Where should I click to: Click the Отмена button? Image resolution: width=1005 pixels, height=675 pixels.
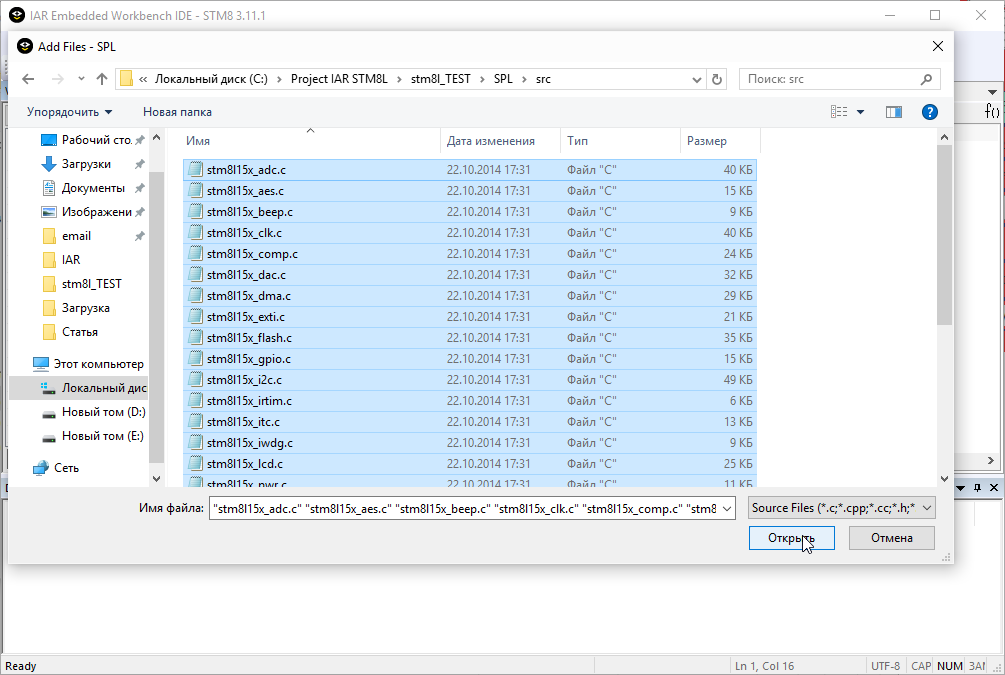click(x=892, y=538)
